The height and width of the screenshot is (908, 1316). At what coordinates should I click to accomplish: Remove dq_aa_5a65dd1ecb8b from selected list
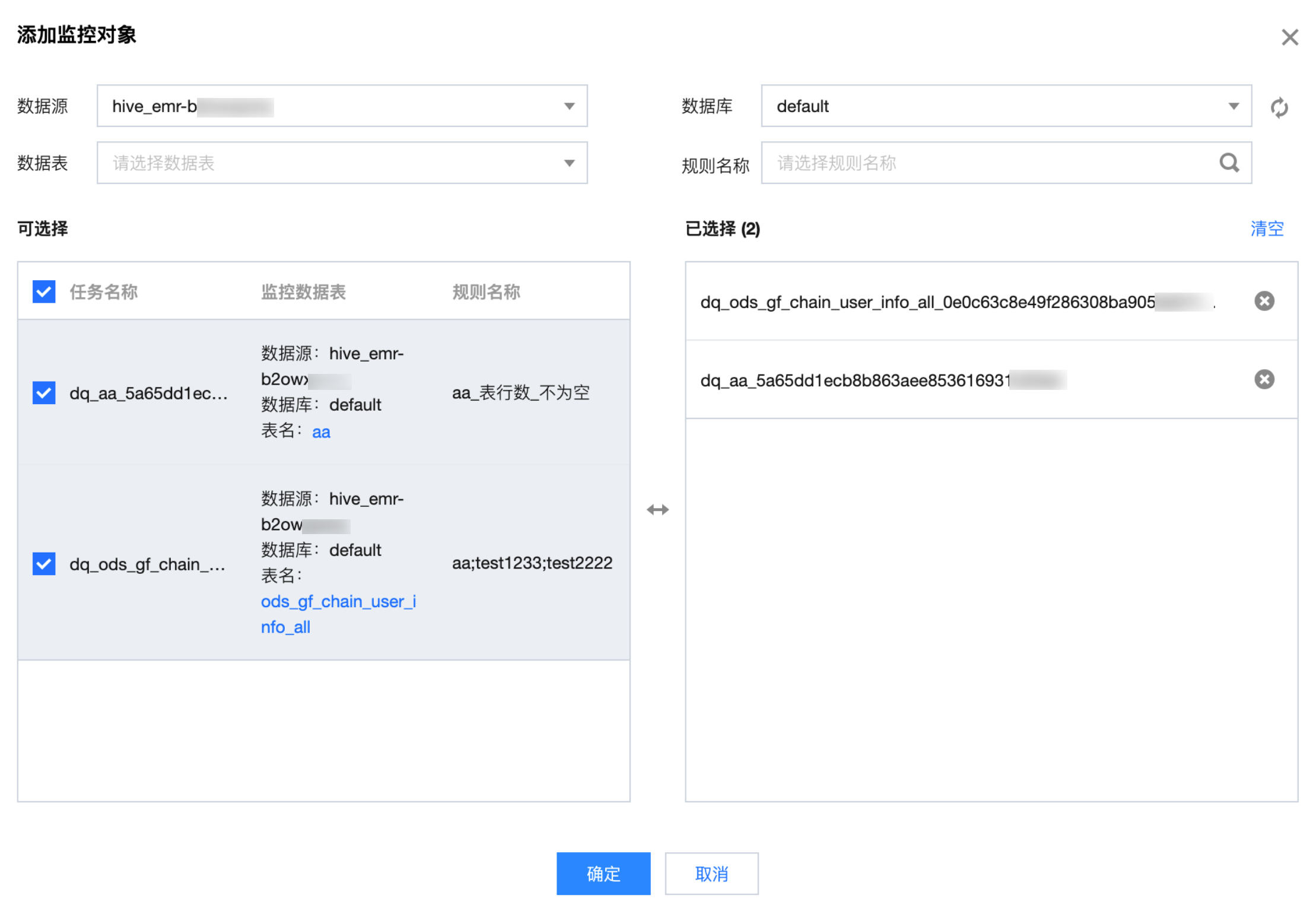click(x=1264, y=379)
